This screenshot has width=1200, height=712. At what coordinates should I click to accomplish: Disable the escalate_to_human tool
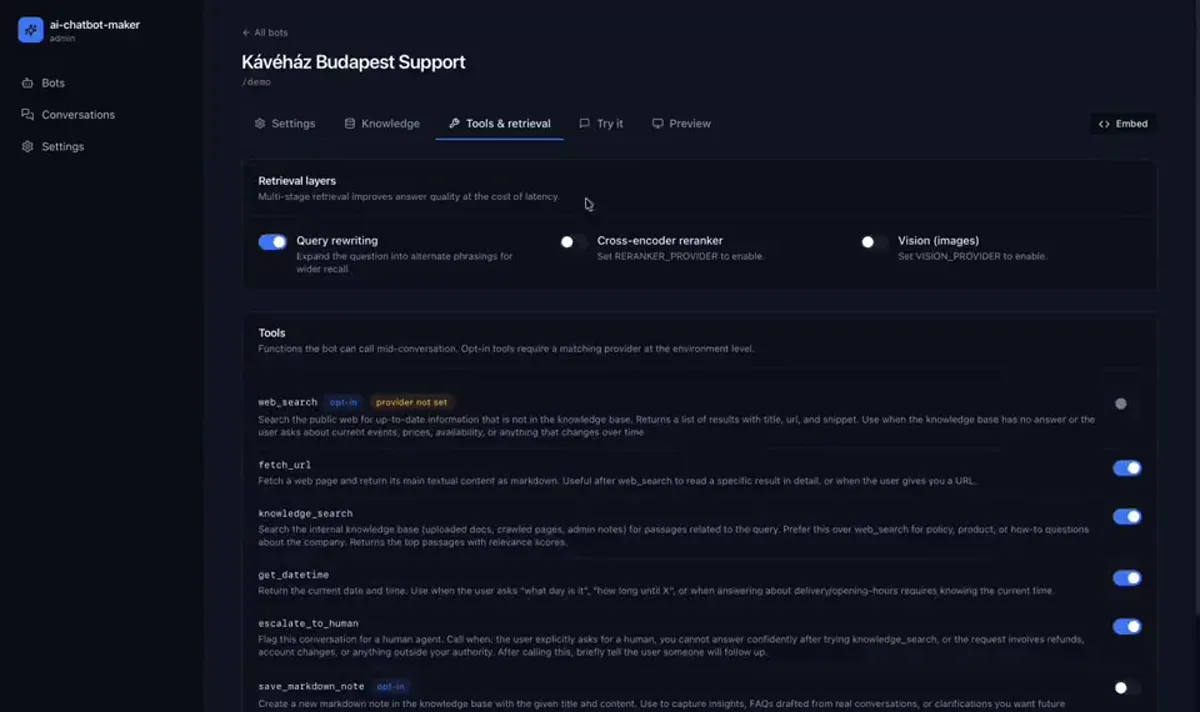click(x=1127, y=627)
